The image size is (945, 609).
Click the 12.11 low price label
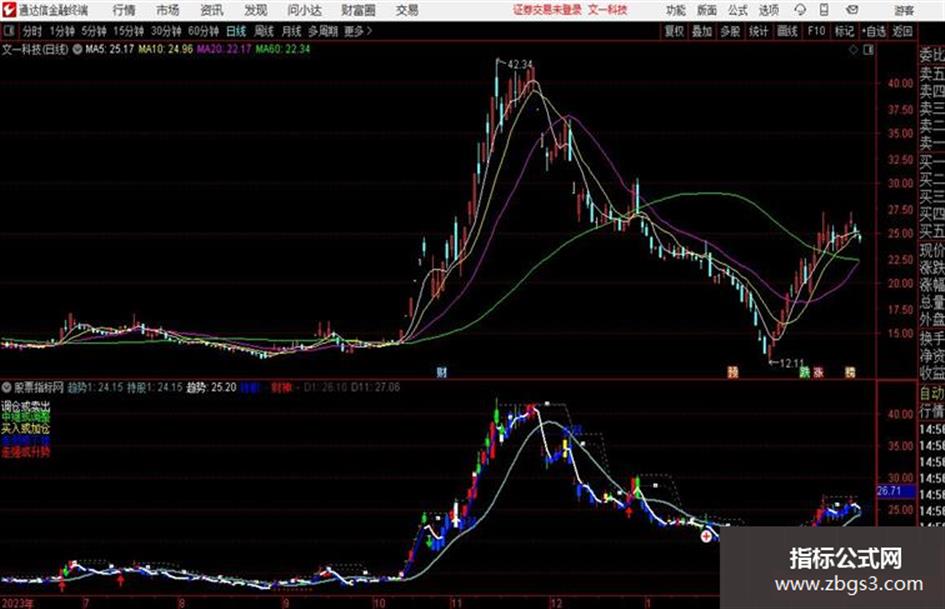[x=792, y=363]
